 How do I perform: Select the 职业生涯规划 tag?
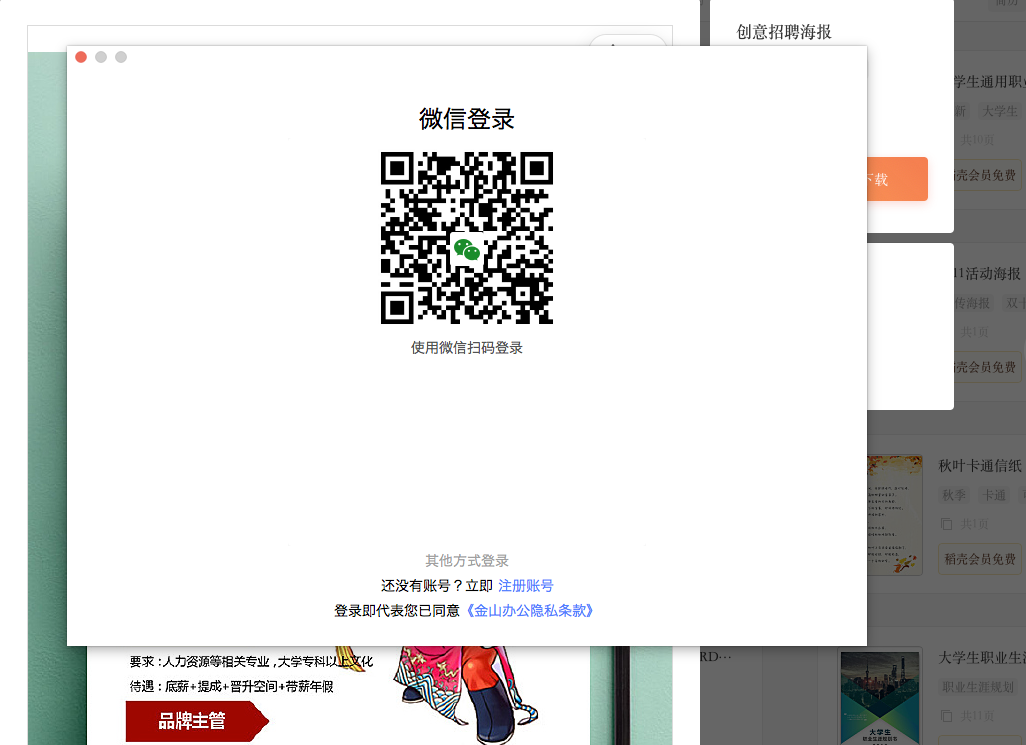(978, 687)
